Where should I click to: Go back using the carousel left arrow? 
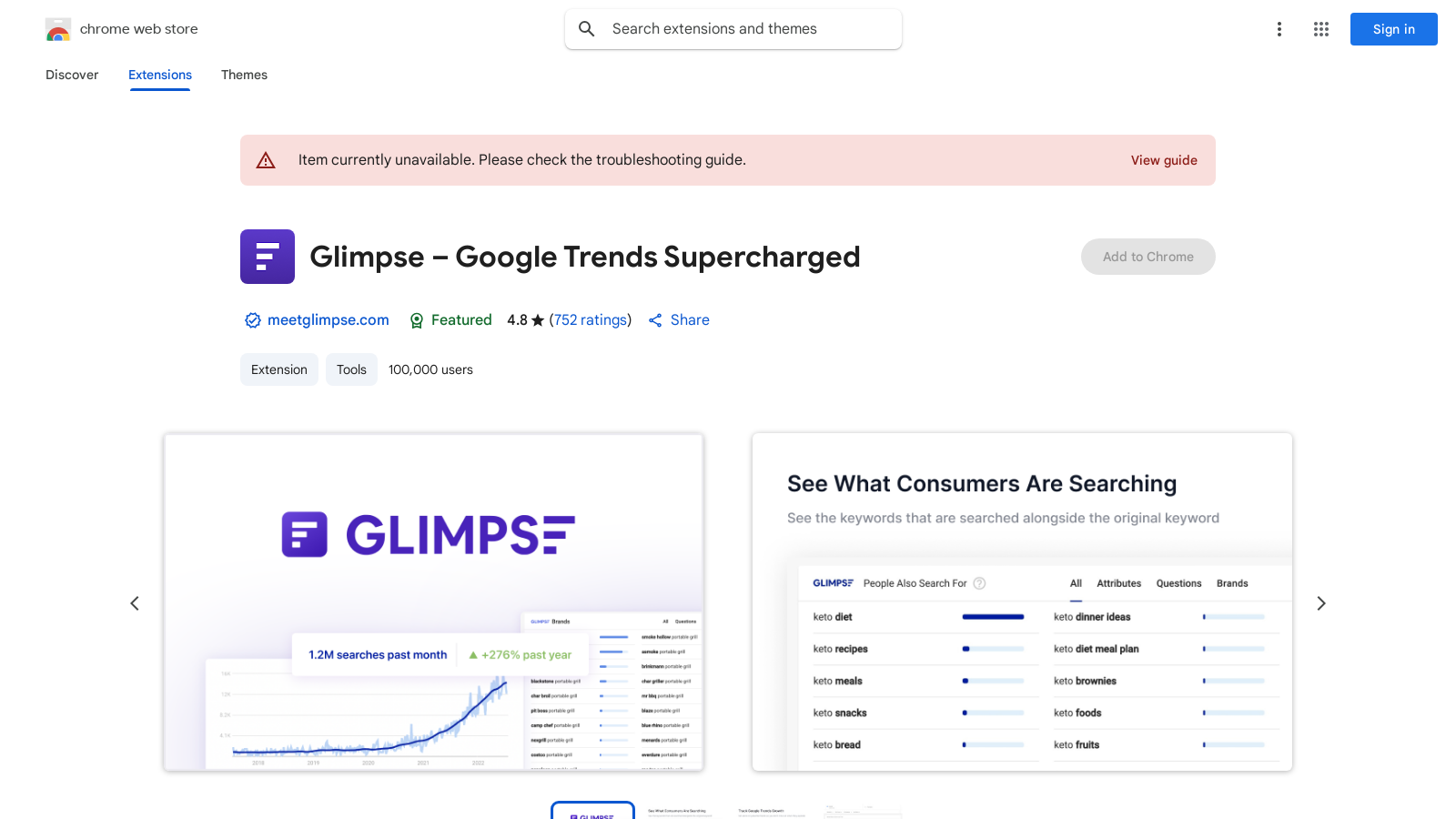click(x=135, y=602)
